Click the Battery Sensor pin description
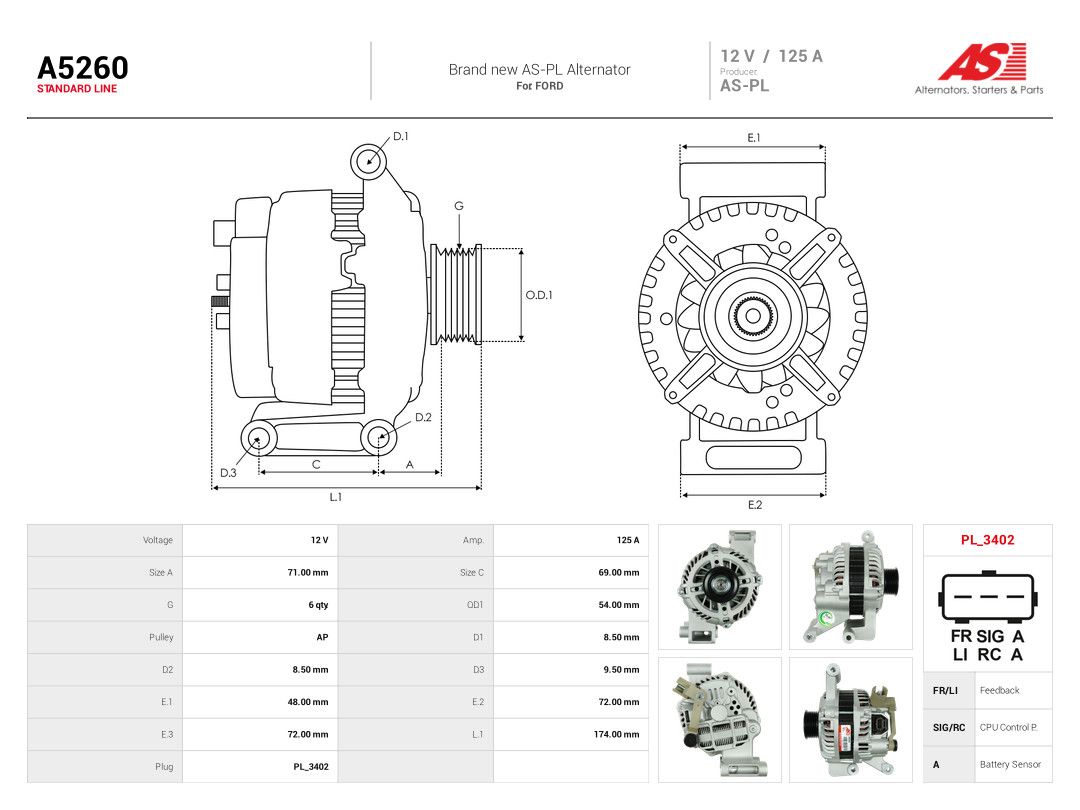Screen dimensions: 1080x810 pos(1010,765)
